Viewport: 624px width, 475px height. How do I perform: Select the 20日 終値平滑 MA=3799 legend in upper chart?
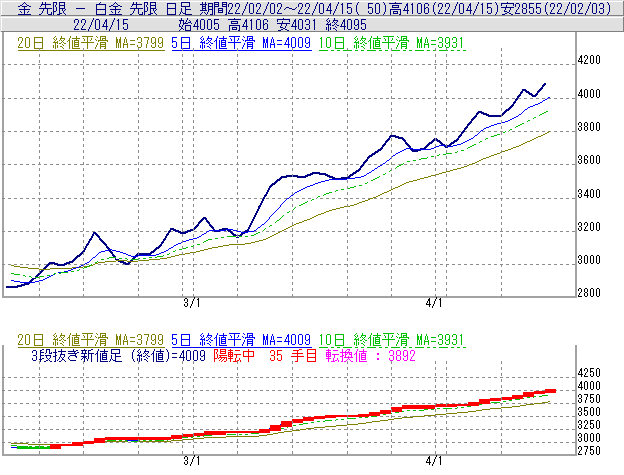[90, 43]
